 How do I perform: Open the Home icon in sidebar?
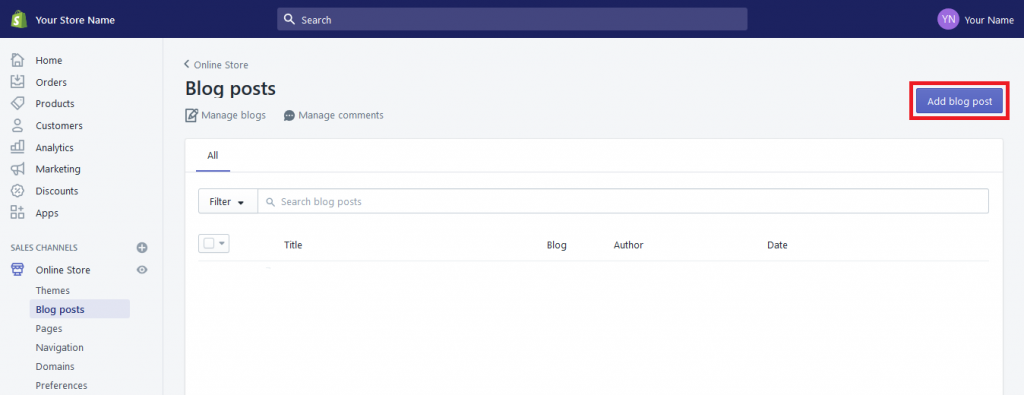click(x=18, y=60)
